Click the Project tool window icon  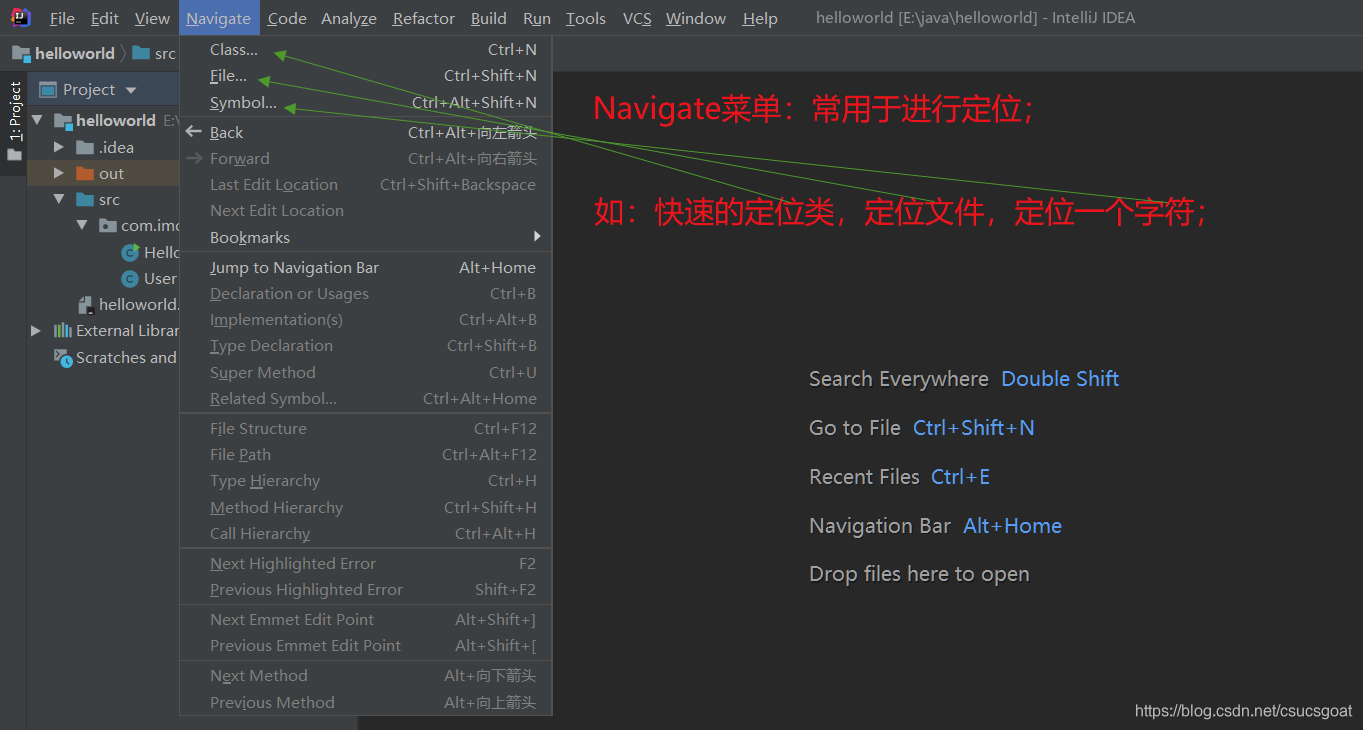click(47, 90)
